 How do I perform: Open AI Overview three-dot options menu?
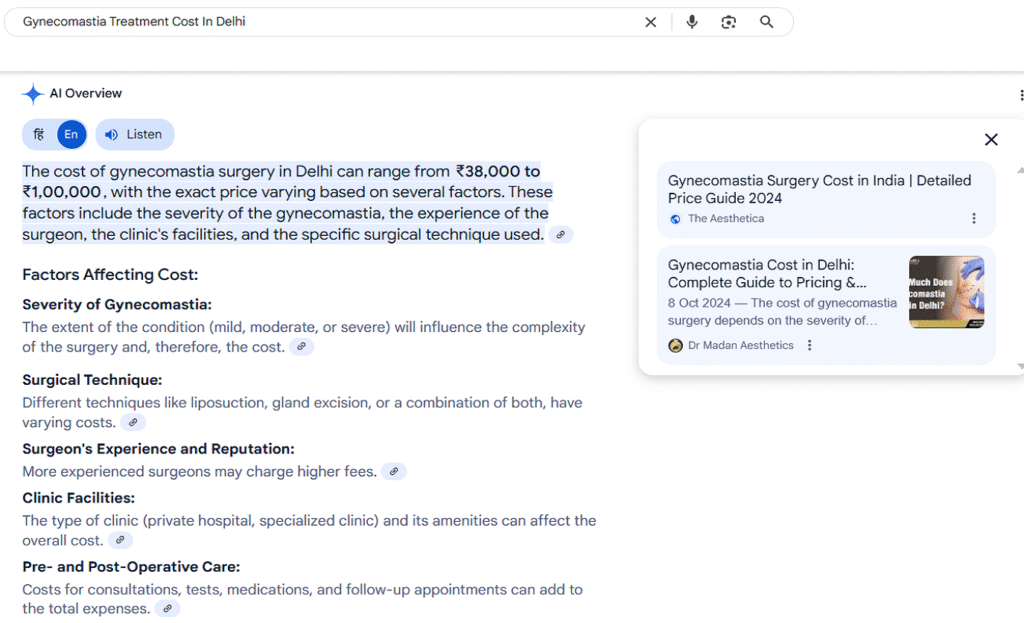click(1021, 95)
